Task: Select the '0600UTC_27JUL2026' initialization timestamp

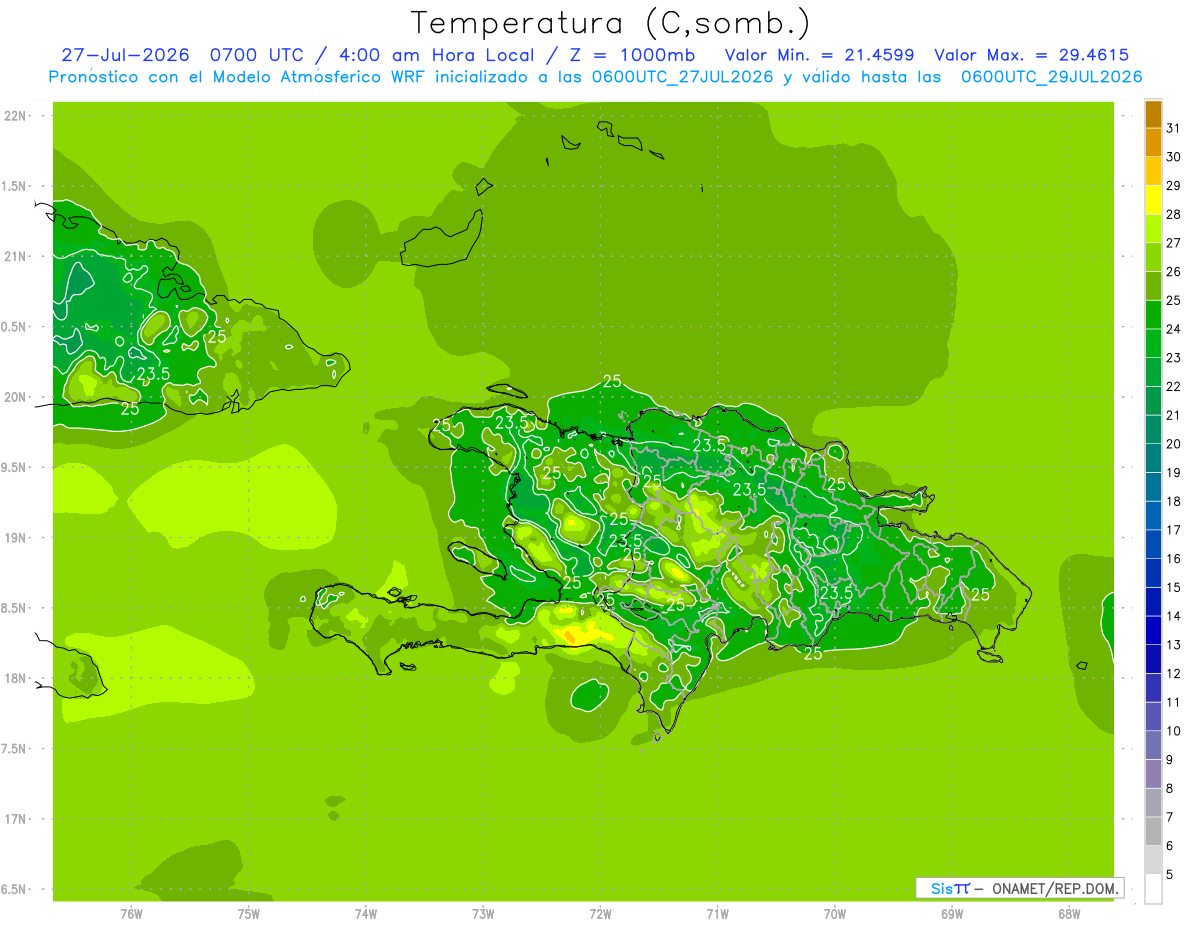Action: pyautogui.click(x=682, y=77)
